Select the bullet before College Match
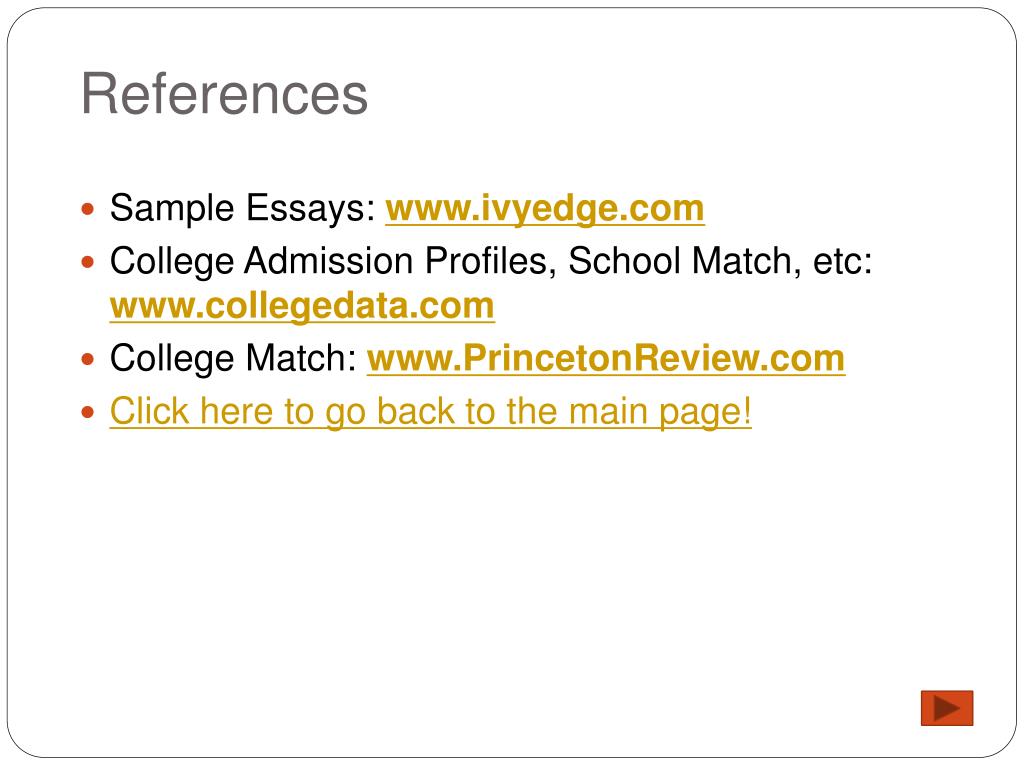 [x=88, y=359]
